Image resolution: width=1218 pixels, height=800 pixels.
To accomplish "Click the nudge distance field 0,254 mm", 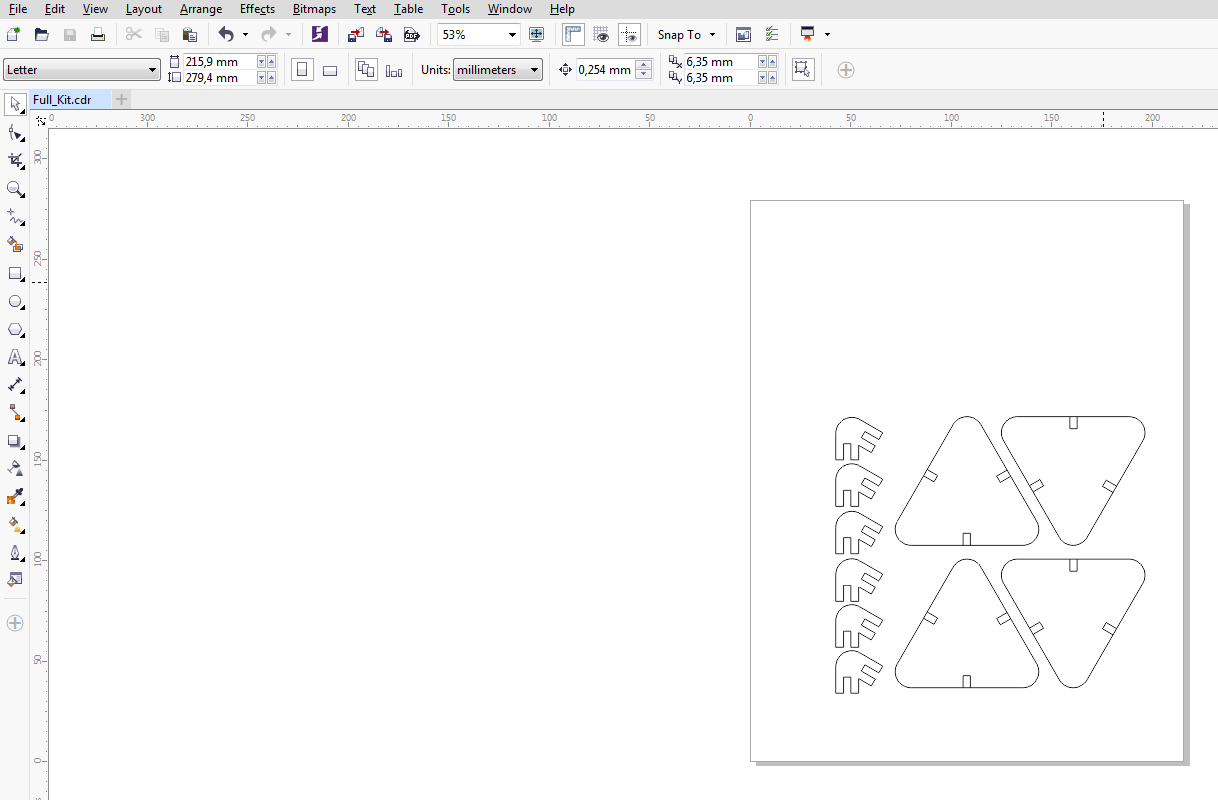I will pos(605,70).
